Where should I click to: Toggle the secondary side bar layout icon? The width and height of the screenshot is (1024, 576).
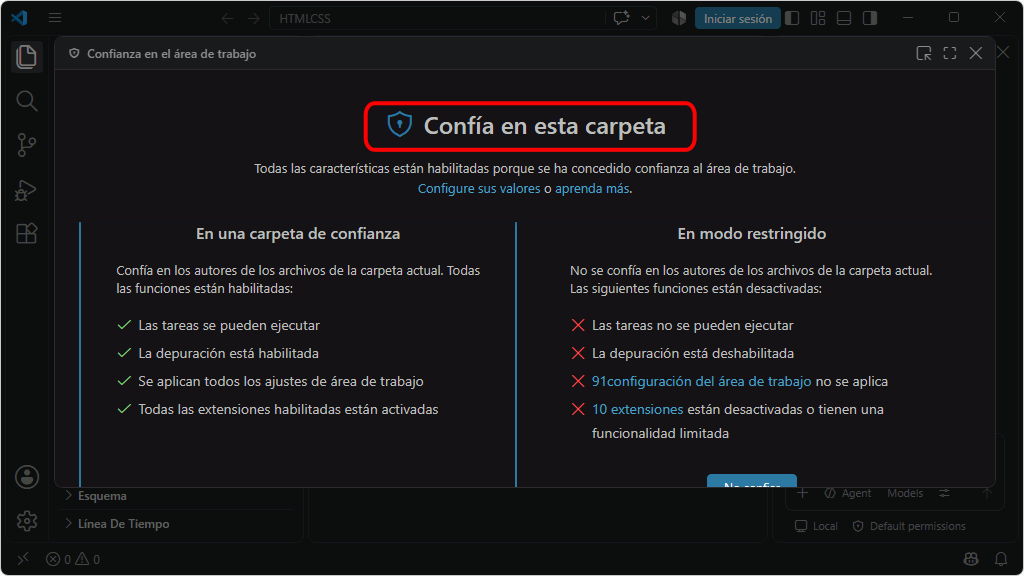click(870, 18)
